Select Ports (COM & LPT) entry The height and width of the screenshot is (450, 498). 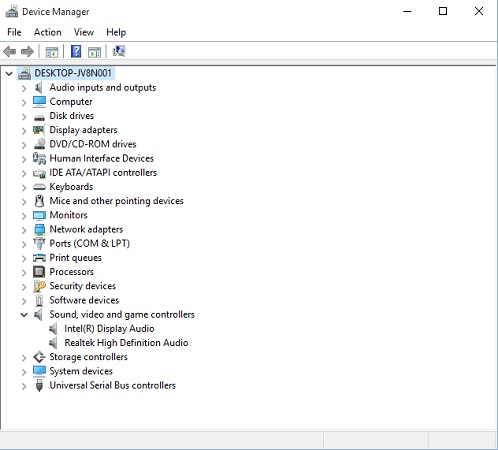click(89, 244)
